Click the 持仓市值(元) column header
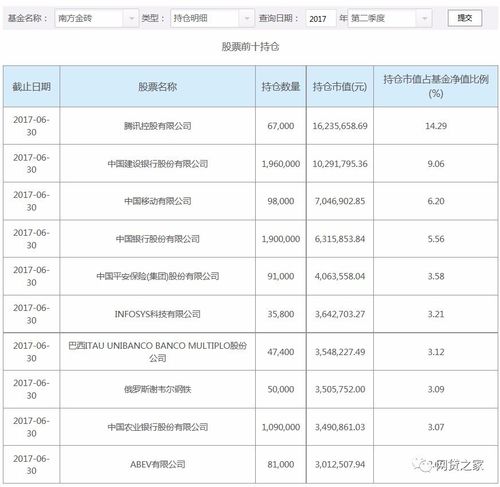Viewport: 500px width, 487px height. [x=340, y=87]
